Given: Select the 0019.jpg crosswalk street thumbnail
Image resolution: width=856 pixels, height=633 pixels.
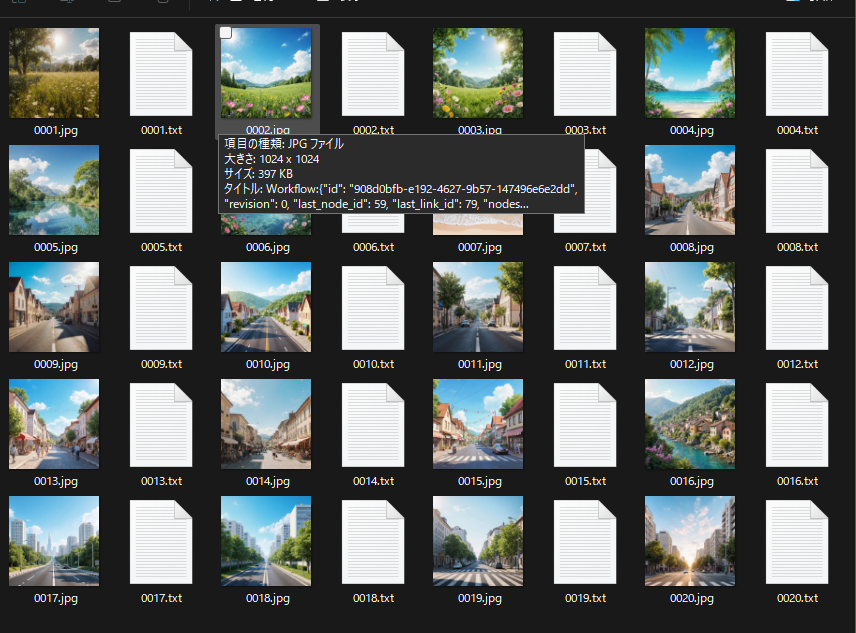Looking at the screenshot, I should click(478, 541).
